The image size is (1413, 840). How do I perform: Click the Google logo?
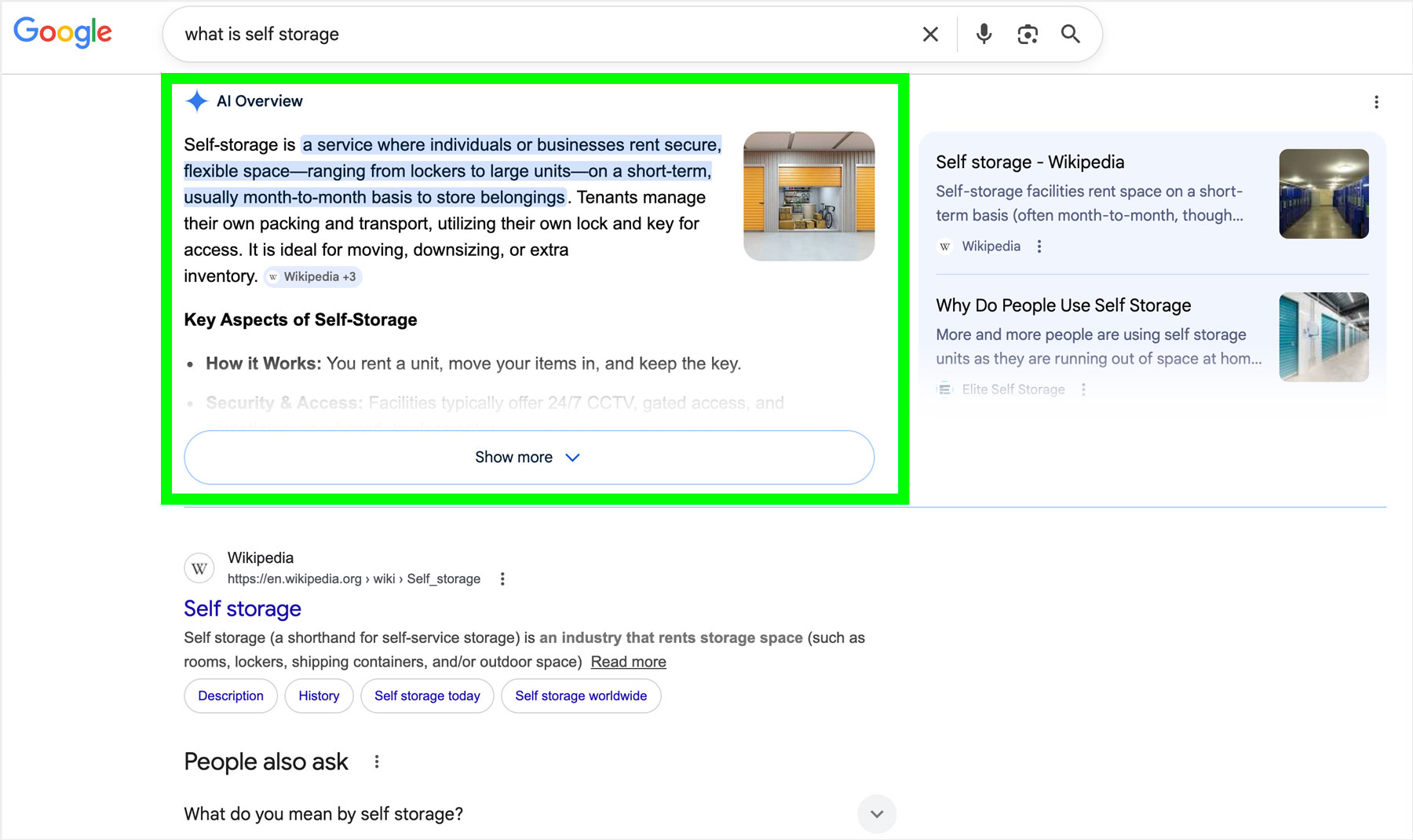coord(63,33)
